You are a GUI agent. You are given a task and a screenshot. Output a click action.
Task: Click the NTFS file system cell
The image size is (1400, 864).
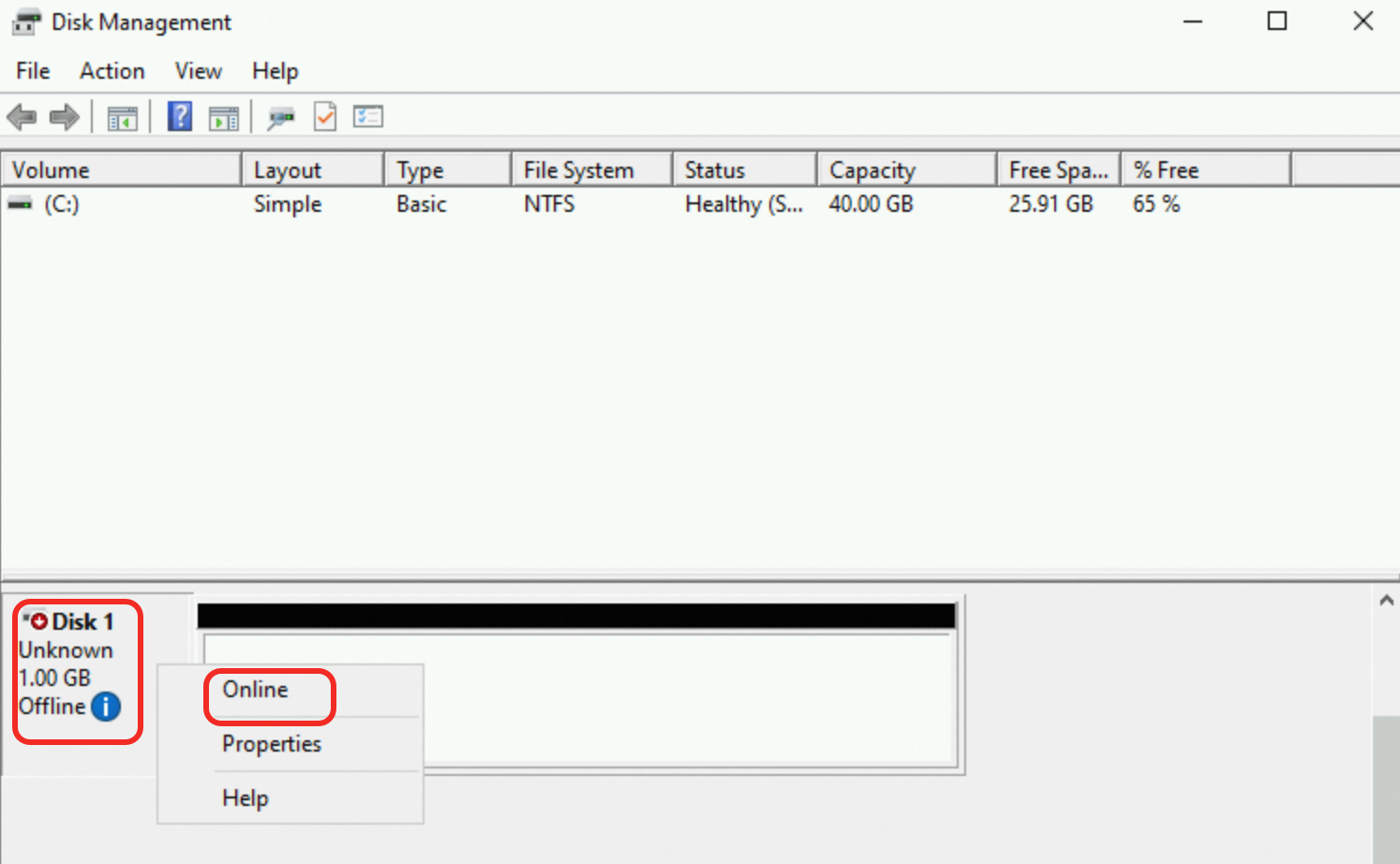[x=549, y=204]
